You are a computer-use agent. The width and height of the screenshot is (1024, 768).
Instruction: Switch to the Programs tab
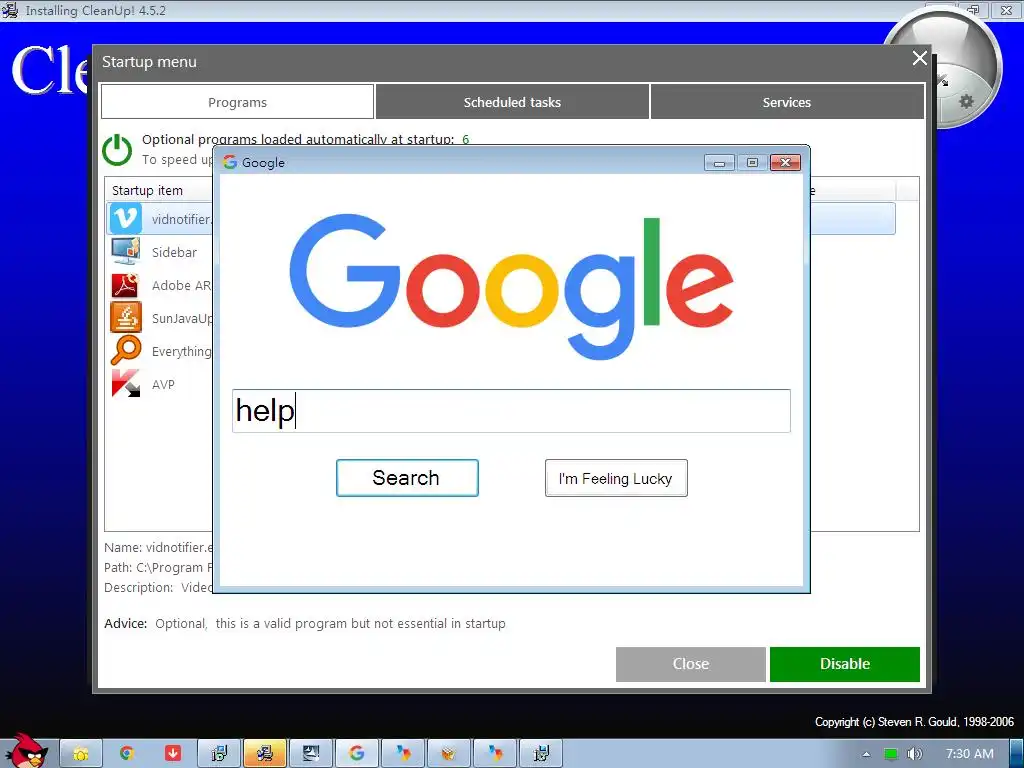tap(238, 102)
